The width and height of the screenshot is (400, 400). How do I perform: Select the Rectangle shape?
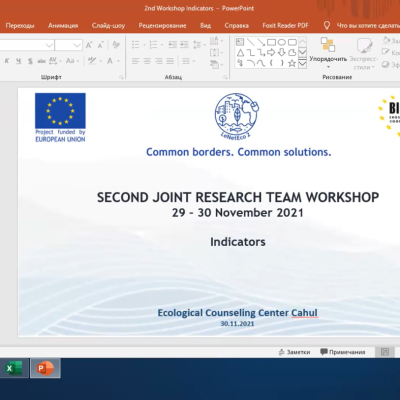272,42
